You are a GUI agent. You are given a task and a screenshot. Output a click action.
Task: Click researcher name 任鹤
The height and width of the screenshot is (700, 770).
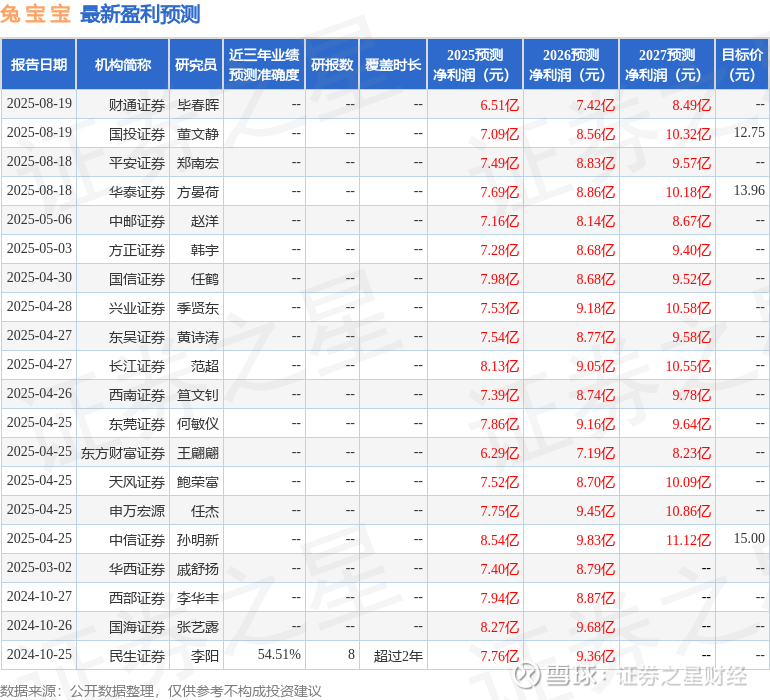(205, 279)
